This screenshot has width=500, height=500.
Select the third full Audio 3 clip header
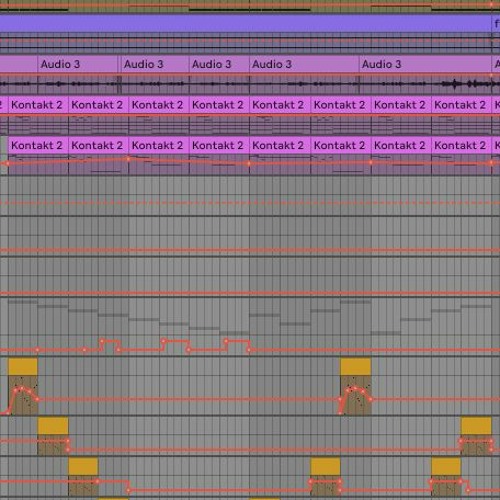[x=219, y=64]
